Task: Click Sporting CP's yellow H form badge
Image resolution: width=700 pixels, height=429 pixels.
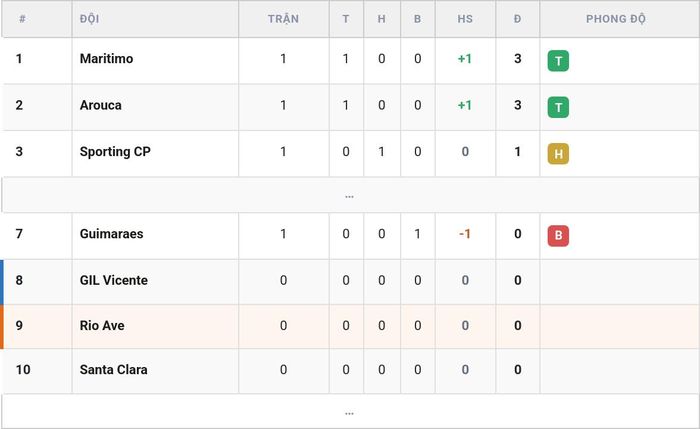Action: pos(558,154)
